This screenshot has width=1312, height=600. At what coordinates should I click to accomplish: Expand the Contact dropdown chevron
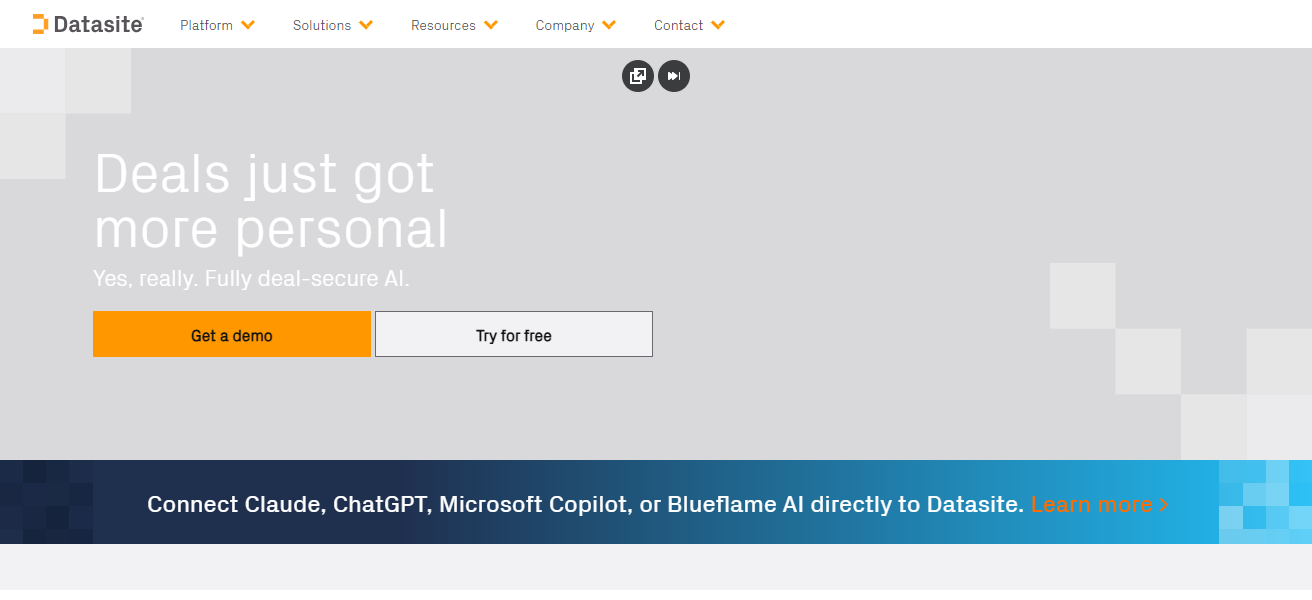[718, 25]
